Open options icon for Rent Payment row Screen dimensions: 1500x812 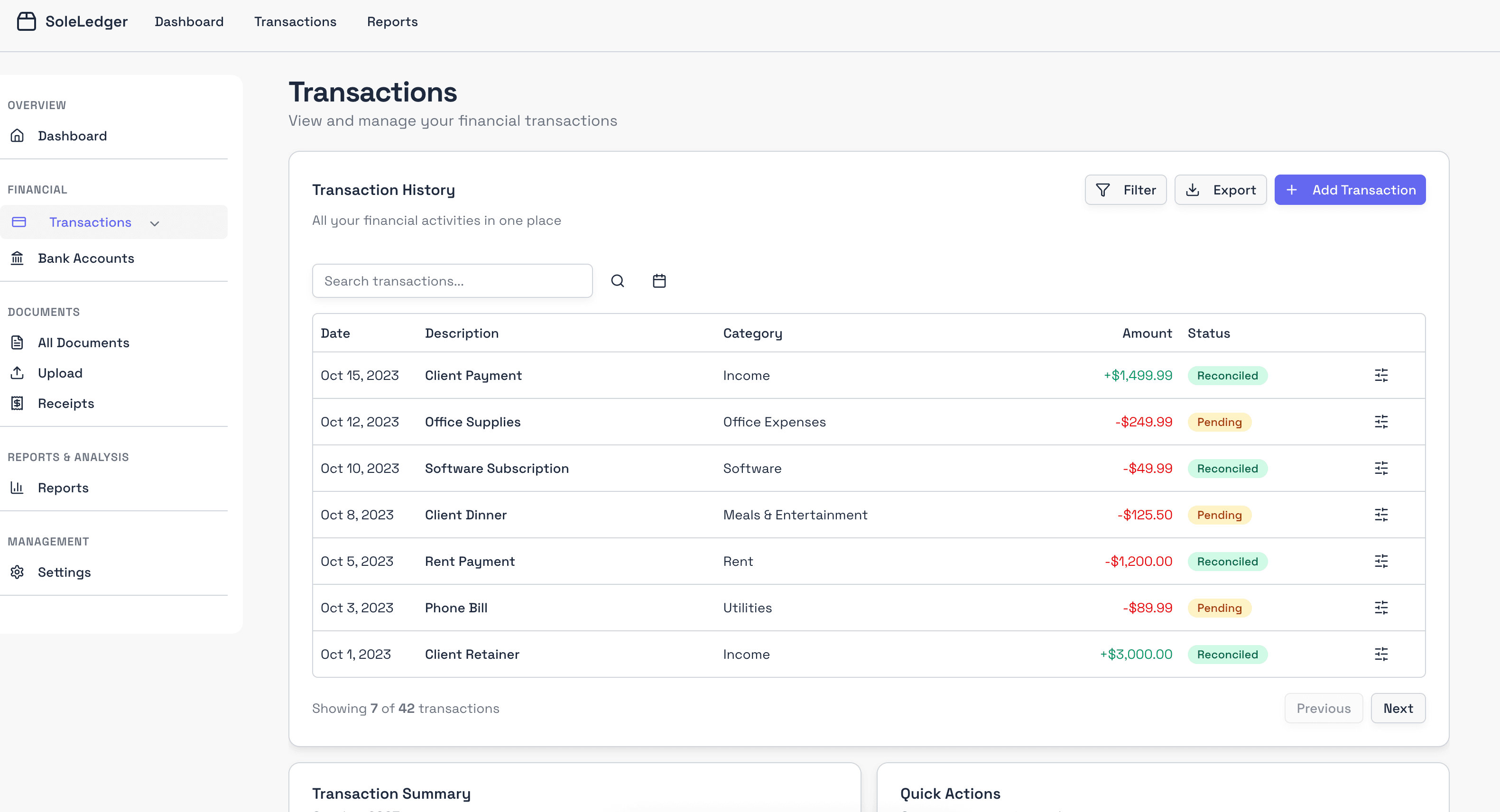1380,561
